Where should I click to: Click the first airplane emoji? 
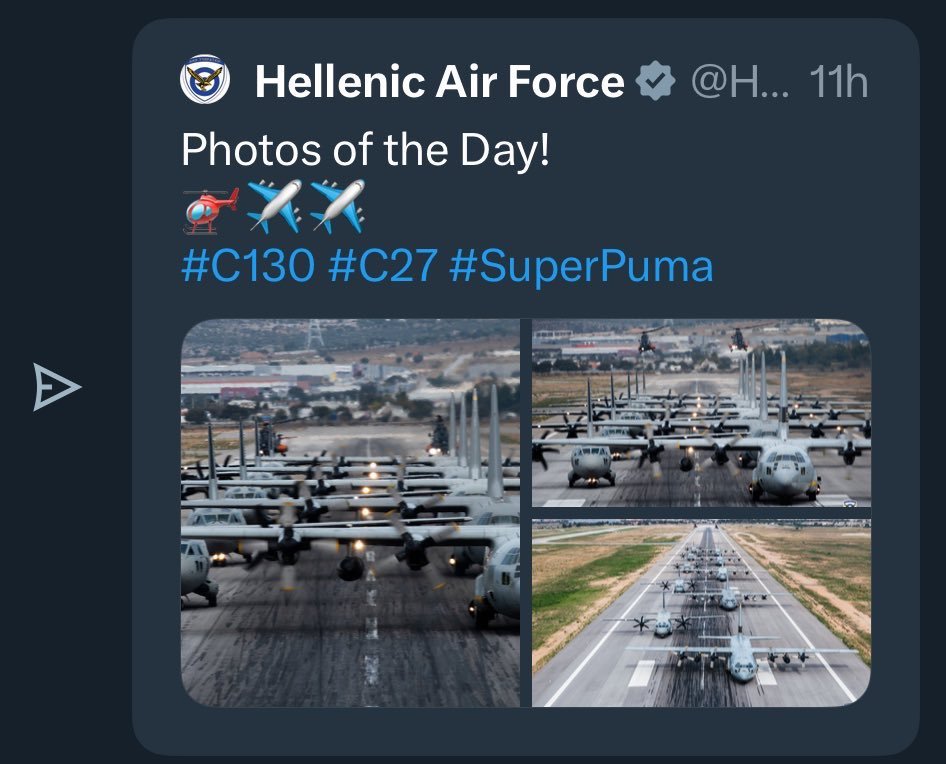pos(273,207)
